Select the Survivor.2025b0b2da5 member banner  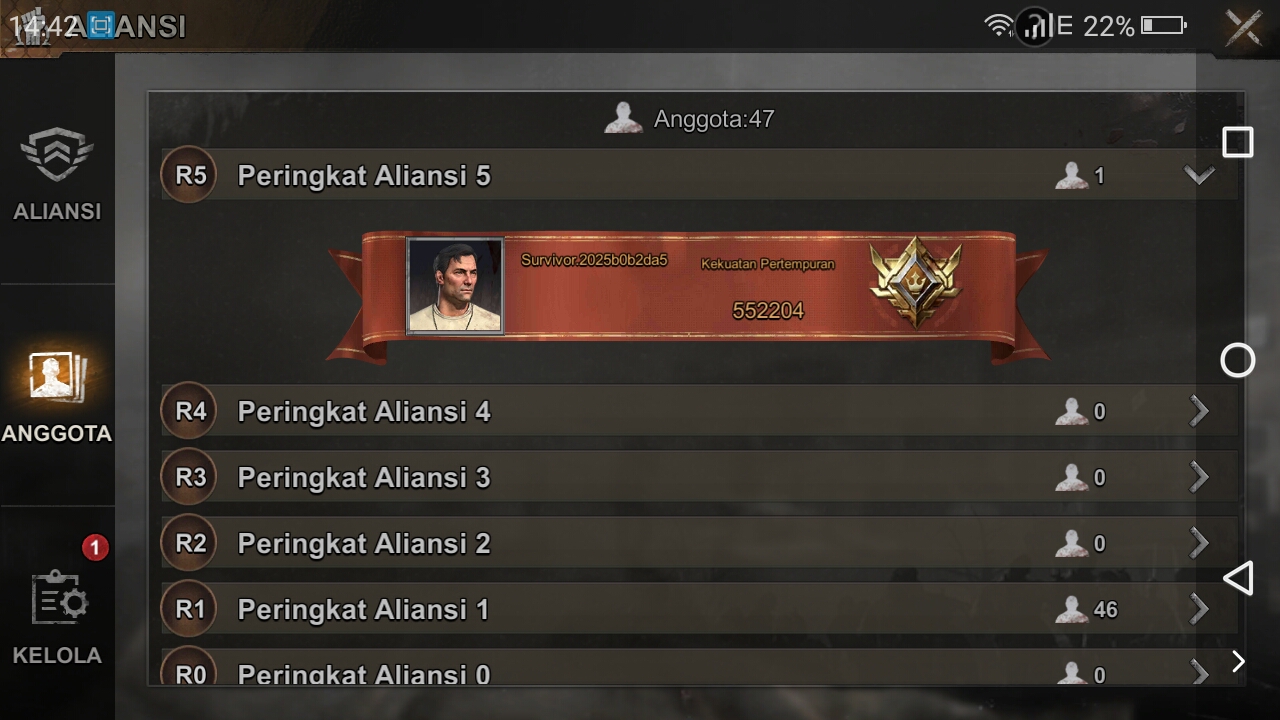(688, 291)
